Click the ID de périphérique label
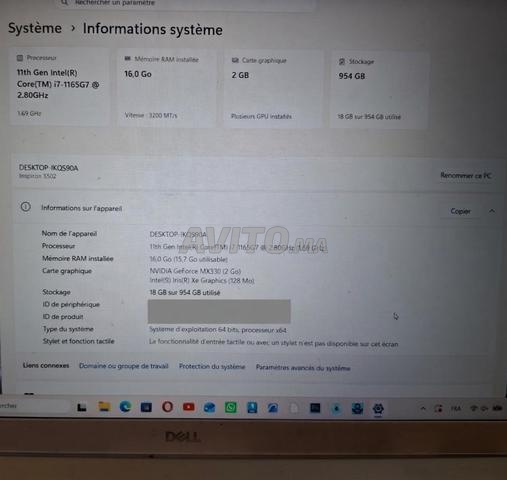 71,304
